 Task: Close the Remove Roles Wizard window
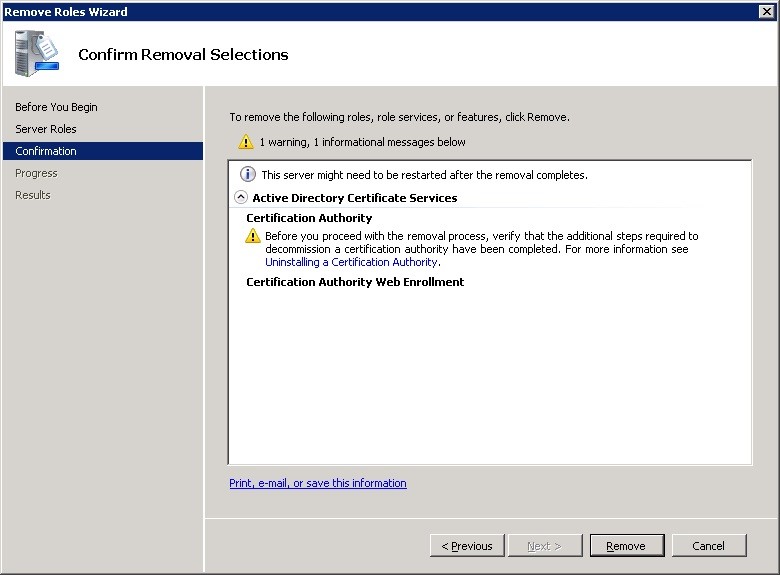767,11
